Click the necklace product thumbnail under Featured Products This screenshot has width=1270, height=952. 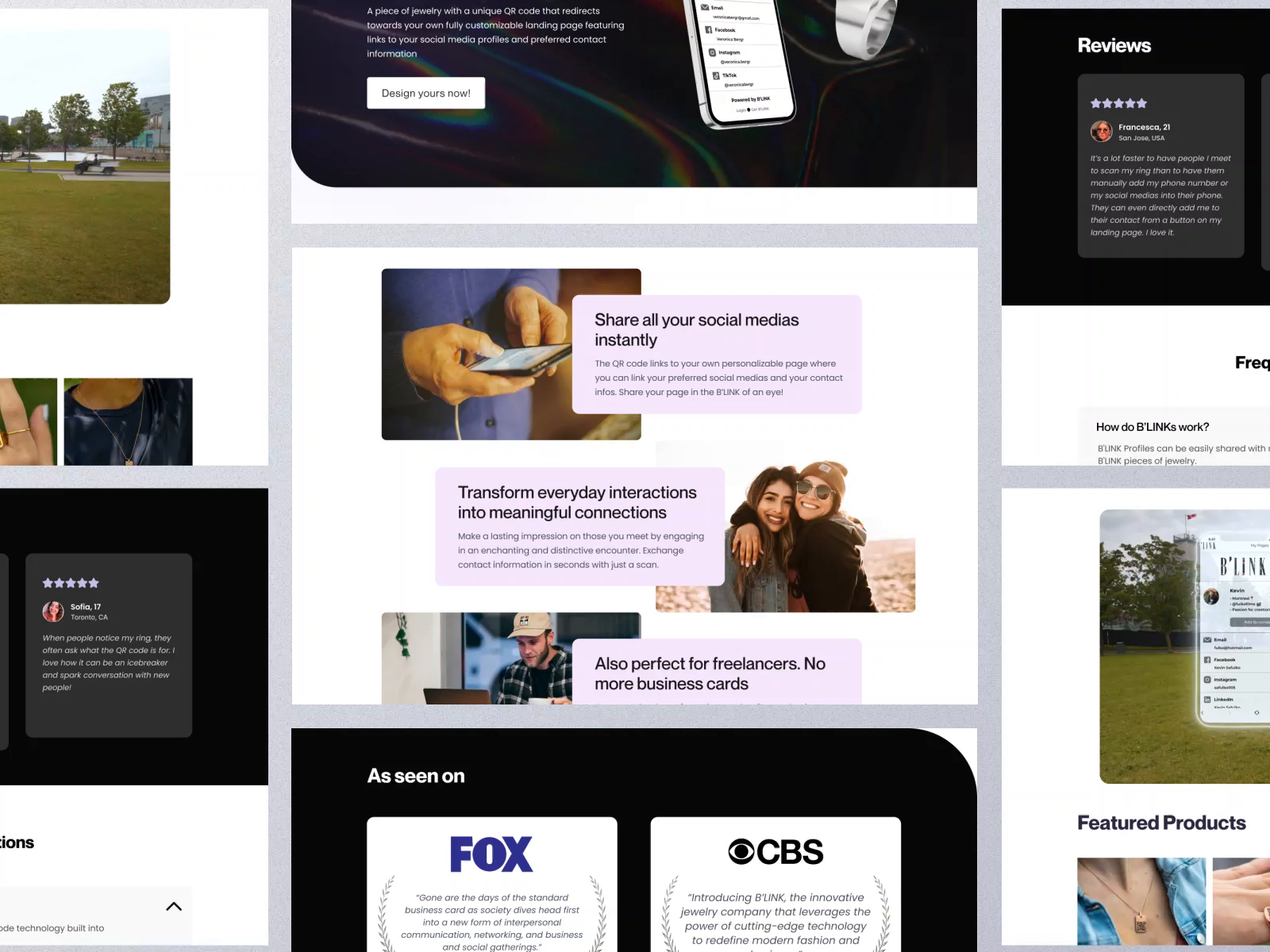tap(1141, 901)
